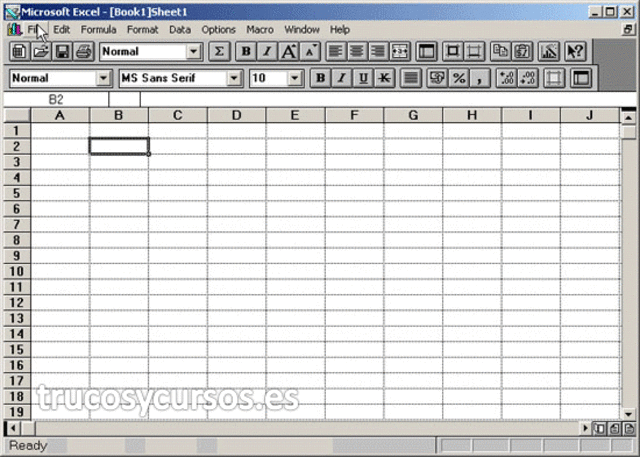Click in the formula bar entry area
Viewport: 640px width, 457px height.
(388, 100)
